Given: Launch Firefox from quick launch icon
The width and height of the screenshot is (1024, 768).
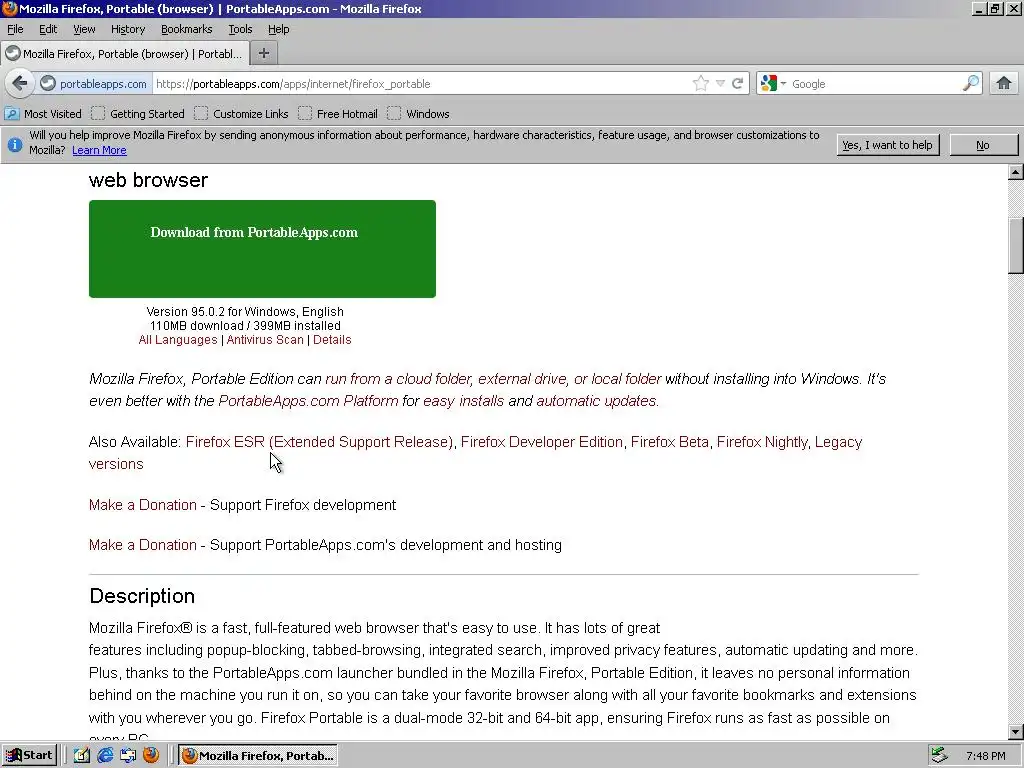Looking at the screenshot, I should pos(151,756).
